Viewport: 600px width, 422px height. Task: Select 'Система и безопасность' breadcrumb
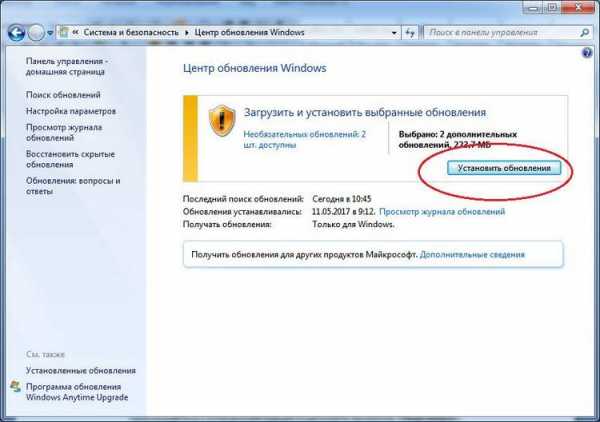click(131, 33)
